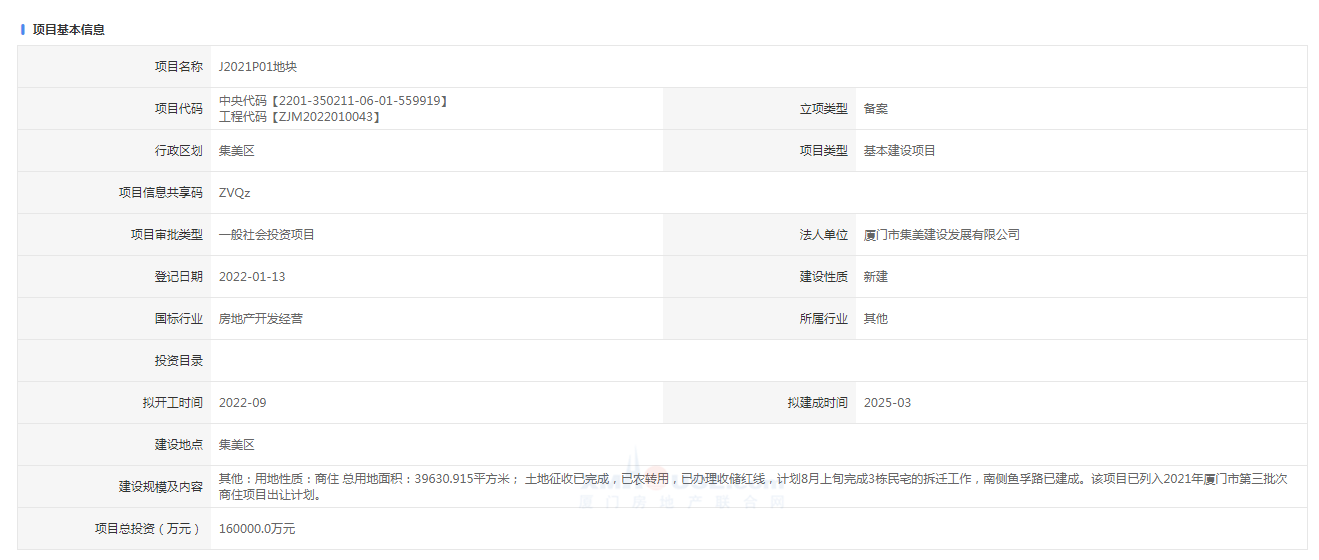Click the 项目基本信息 section header
This screenshot has height=560, width=1319.
[68, 30]
